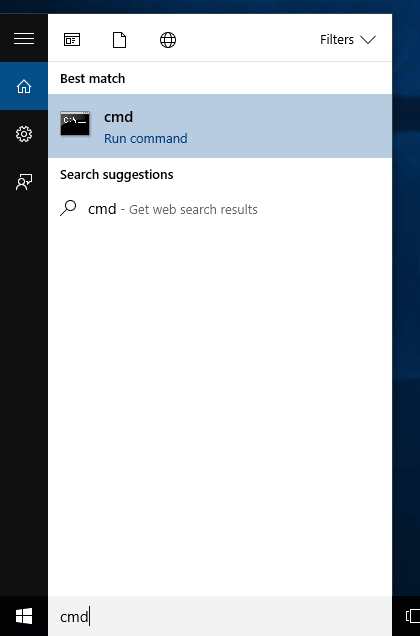Go to Home in the search sidebar
Viewport: 420px width, 636px height.
(x=24, y=86)
